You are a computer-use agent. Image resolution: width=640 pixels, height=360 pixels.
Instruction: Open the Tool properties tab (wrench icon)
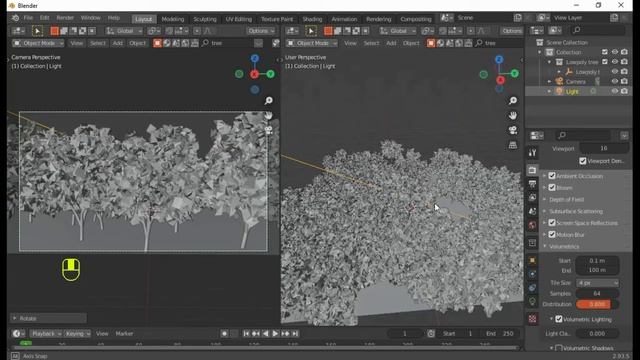click(532, 153)
